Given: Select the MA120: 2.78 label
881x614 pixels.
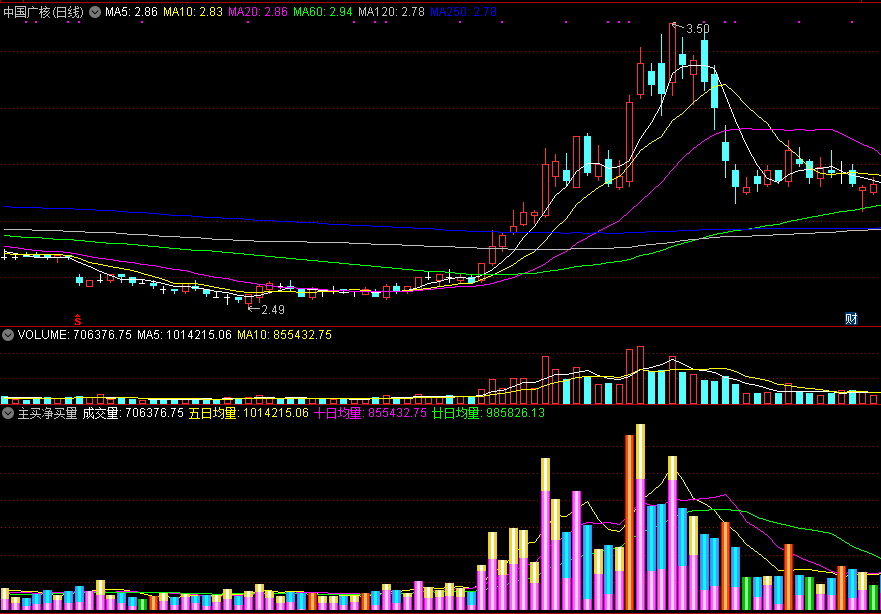Looking at the screenshot, I should 392,12.
